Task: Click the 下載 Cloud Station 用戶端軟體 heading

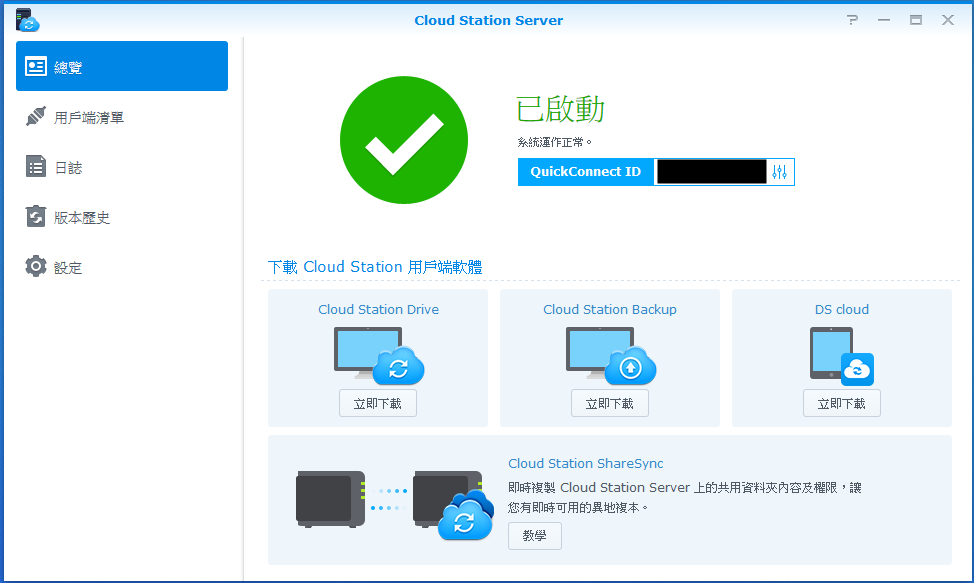Action: 375,267
